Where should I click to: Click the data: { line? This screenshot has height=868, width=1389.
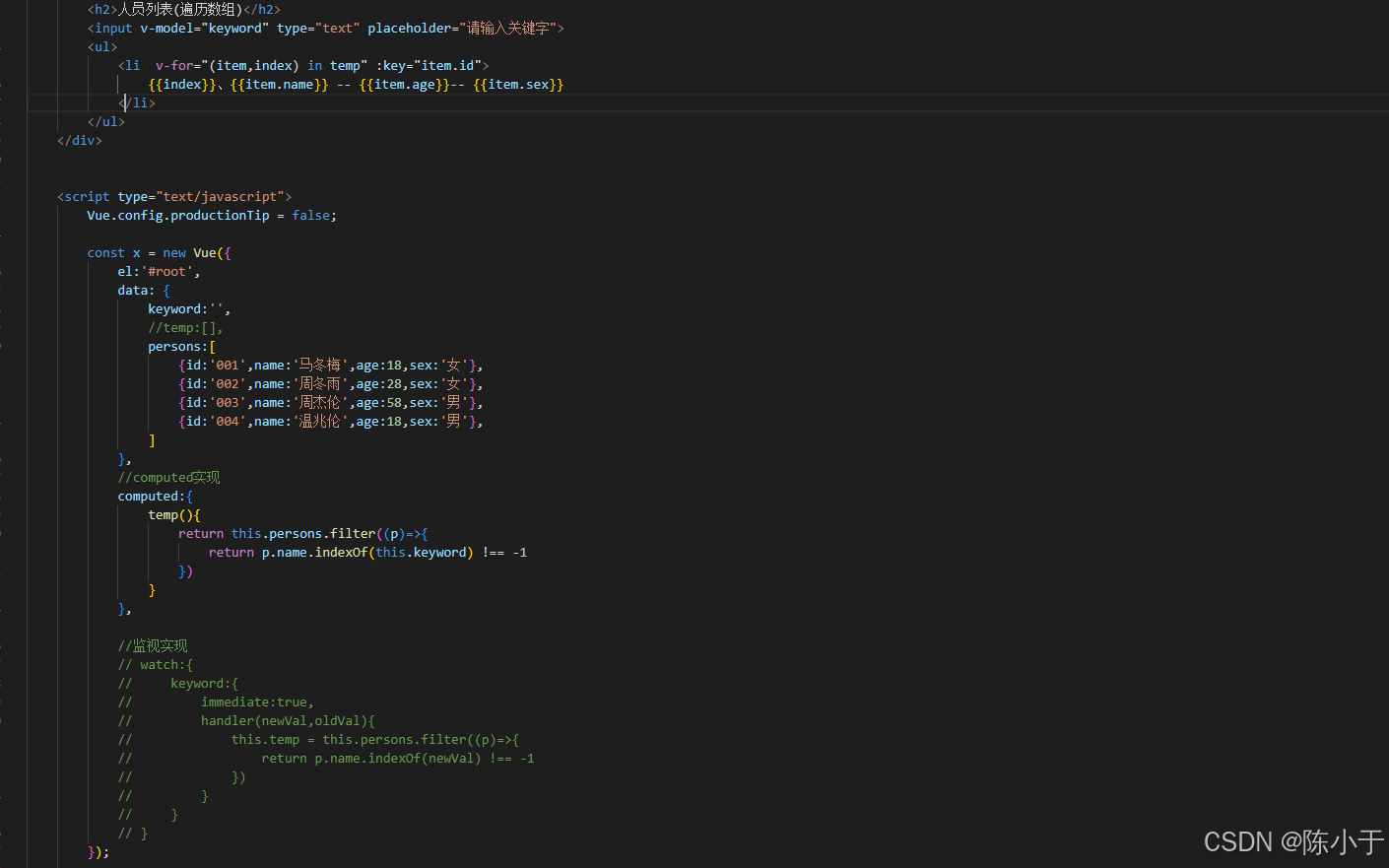coord(144,290)
